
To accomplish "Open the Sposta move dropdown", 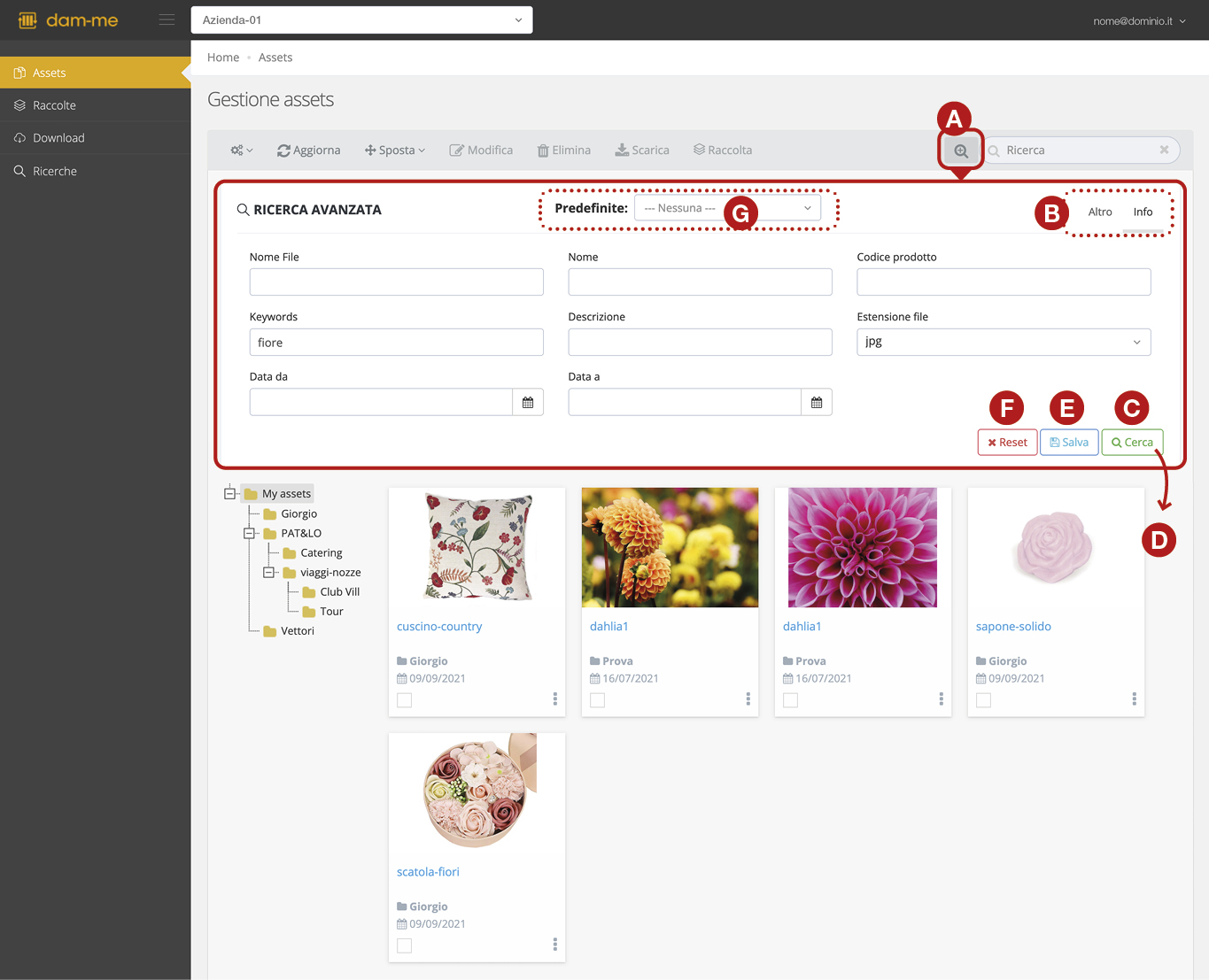I will (395, 150).
